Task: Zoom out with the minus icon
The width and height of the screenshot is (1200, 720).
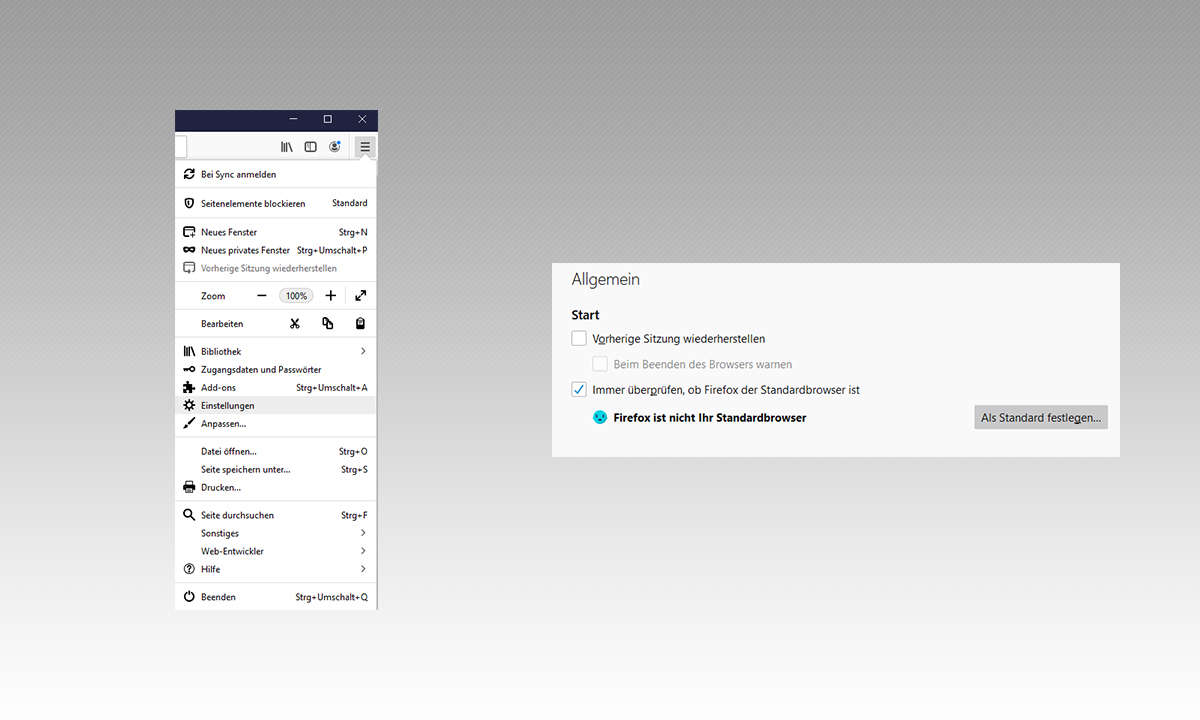Action: point(262,296)
